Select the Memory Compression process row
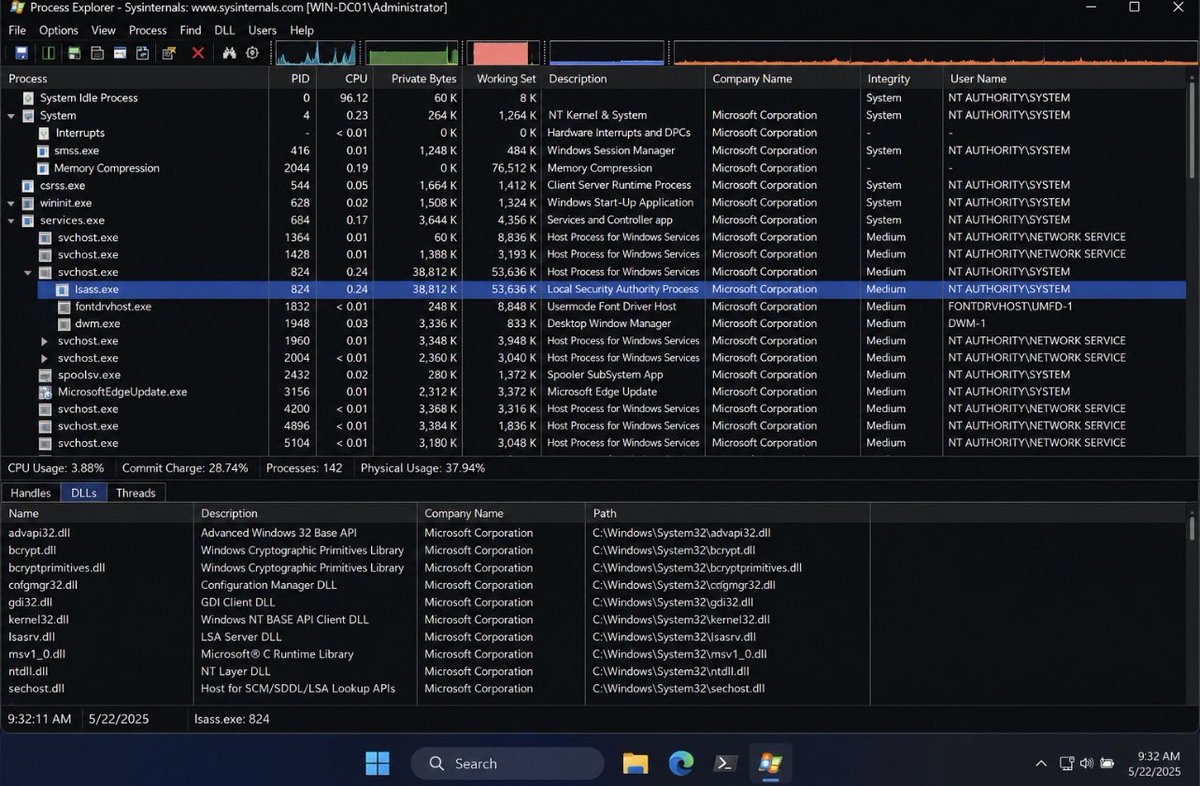Viewport: 1200px width, 786px height. pyautogui.click(x=596, y=168)
